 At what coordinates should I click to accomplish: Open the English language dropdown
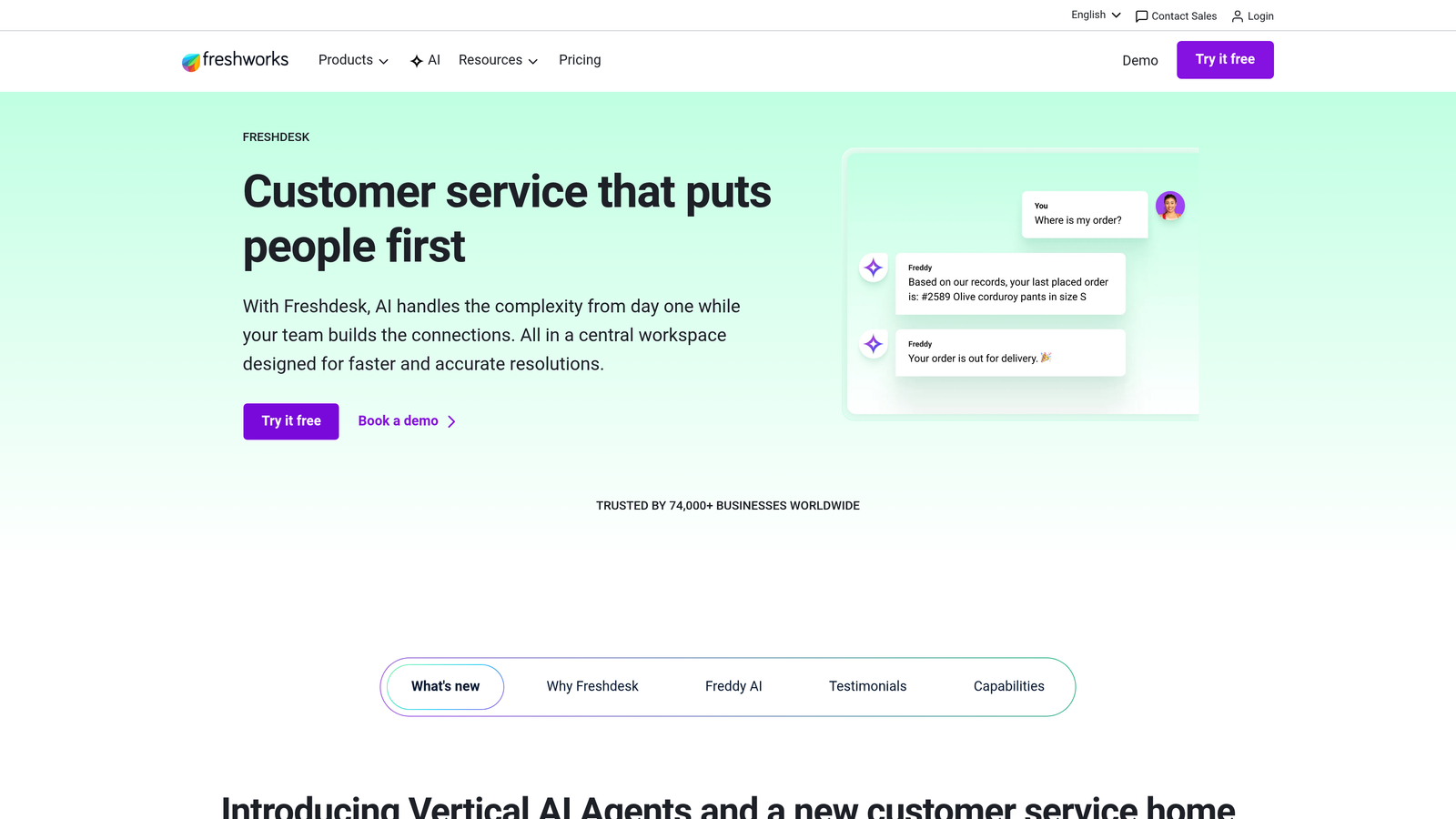coord(1096,15)
